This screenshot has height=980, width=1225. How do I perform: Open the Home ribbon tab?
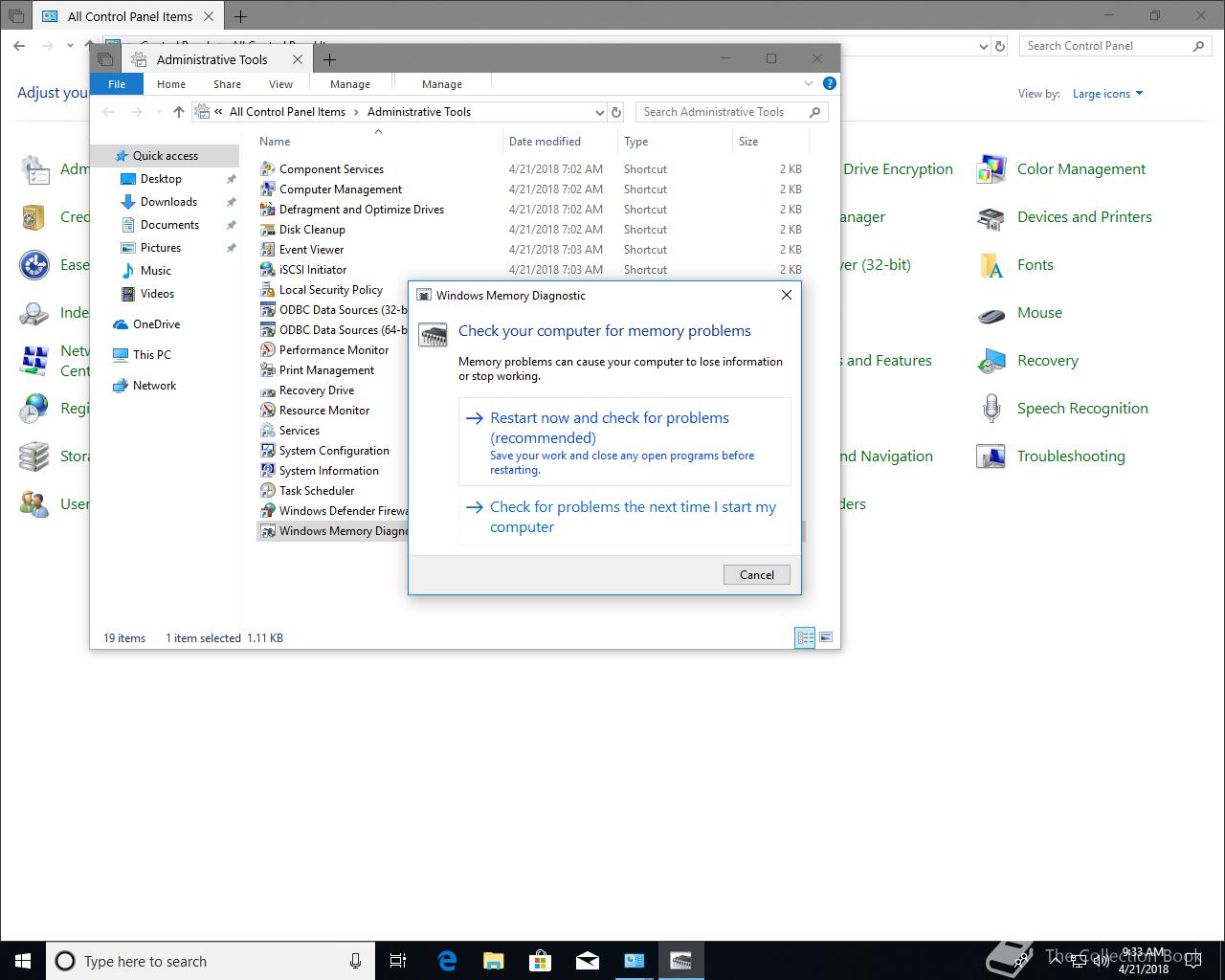(x=171, y=84)
